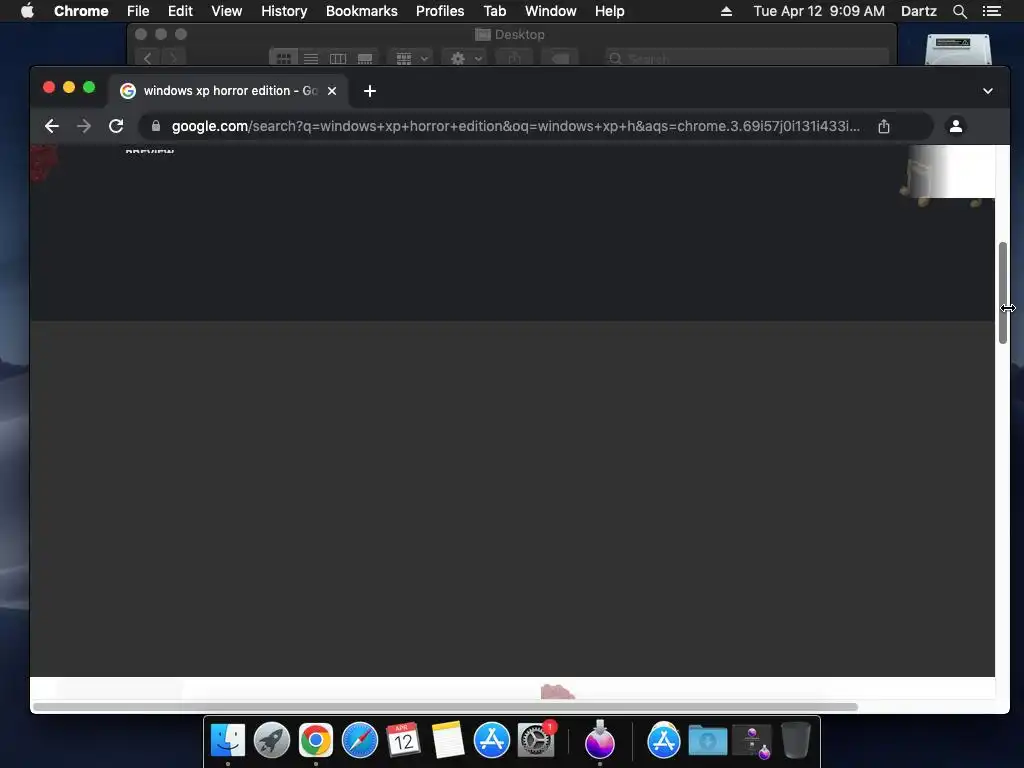Open the Tab menu
The image size is (1024, 768).
(x=494, y=11)
